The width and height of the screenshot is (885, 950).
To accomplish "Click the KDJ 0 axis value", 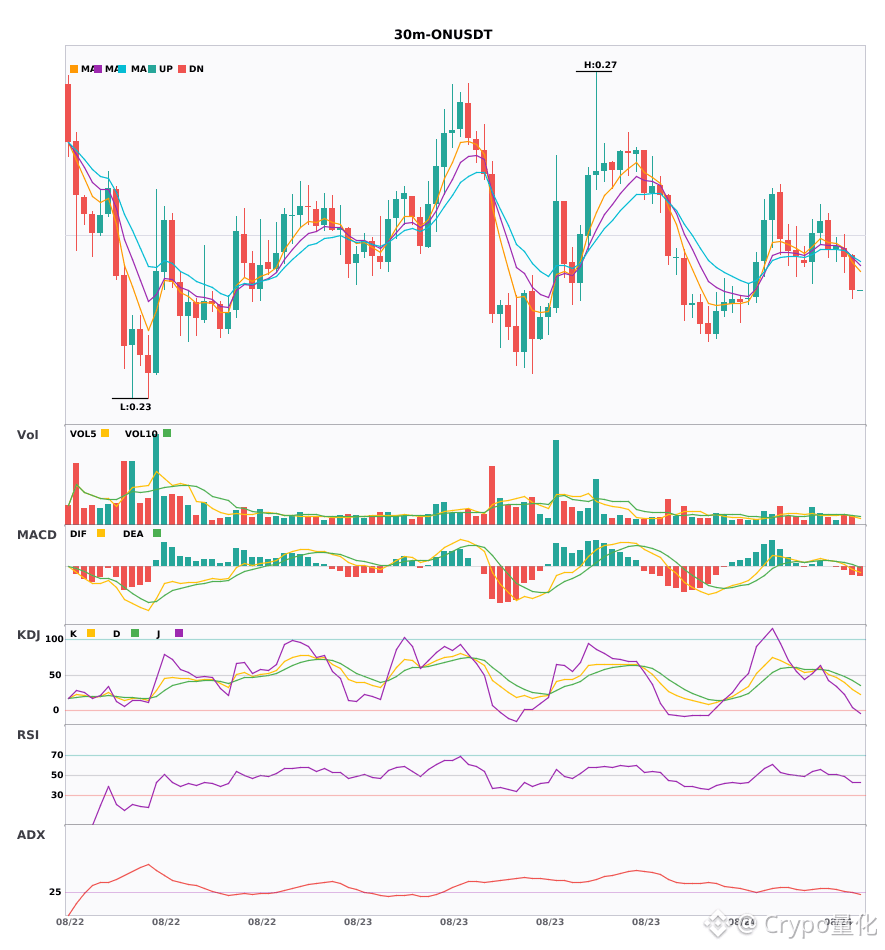I will pyautogui.click(x=56, y=710).
